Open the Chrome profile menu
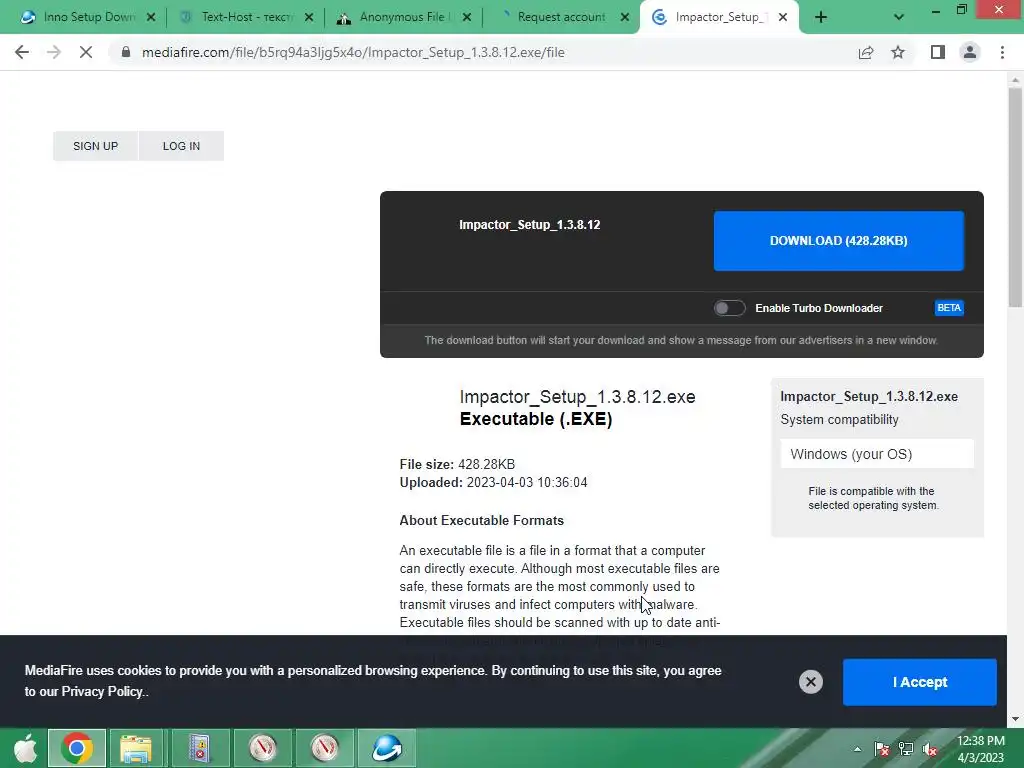Image resolution: width=1024 pixels, height=768 pixels. (970, 52)
